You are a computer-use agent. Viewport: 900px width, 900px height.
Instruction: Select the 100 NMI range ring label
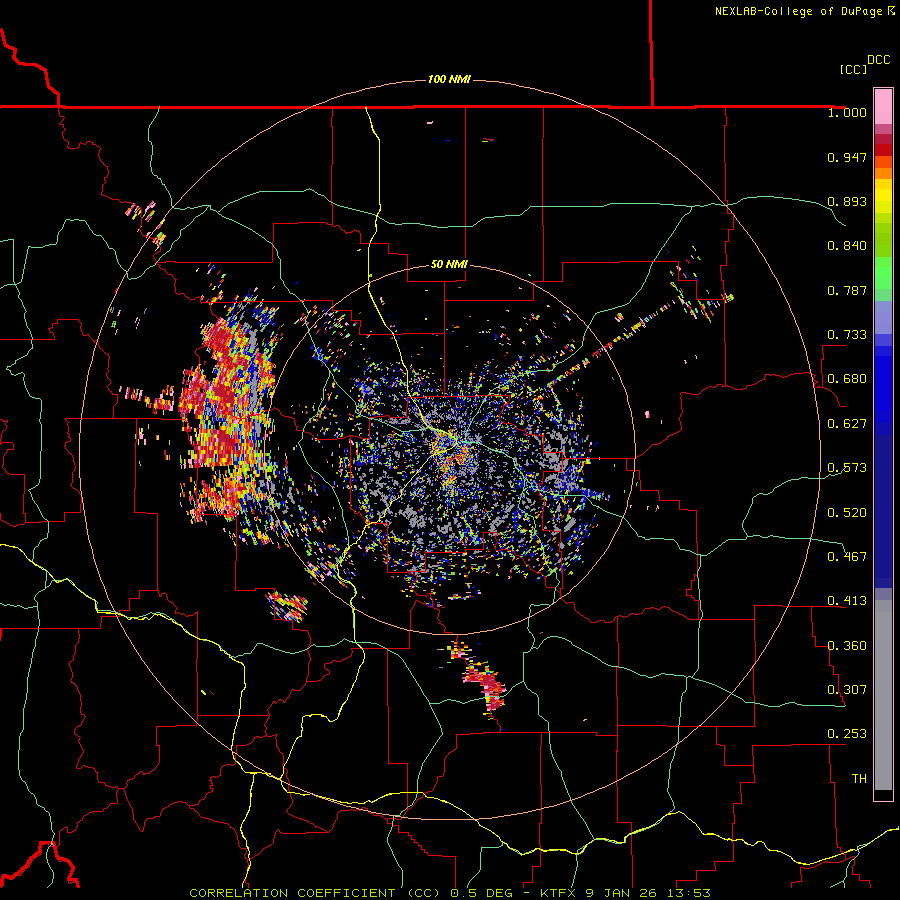449,79
